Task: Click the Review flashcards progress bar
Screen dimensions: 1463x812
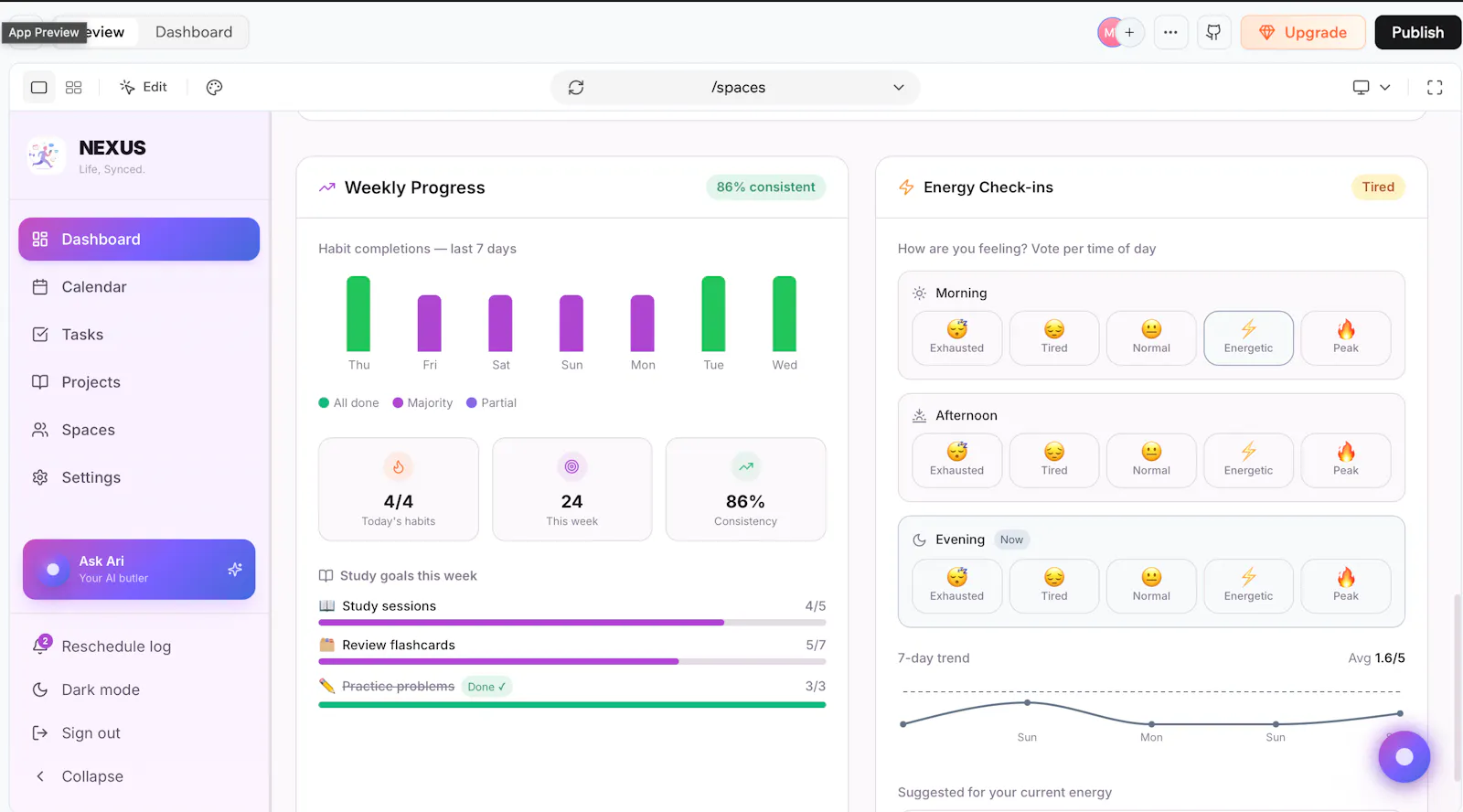Action: click(x=572, y=661)
